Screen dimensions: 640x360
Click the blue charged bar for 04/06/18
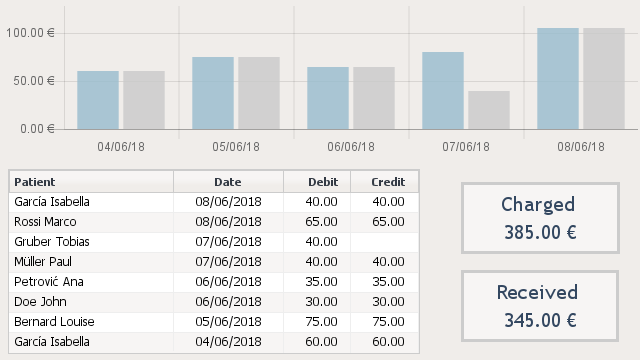pos(98,100)
